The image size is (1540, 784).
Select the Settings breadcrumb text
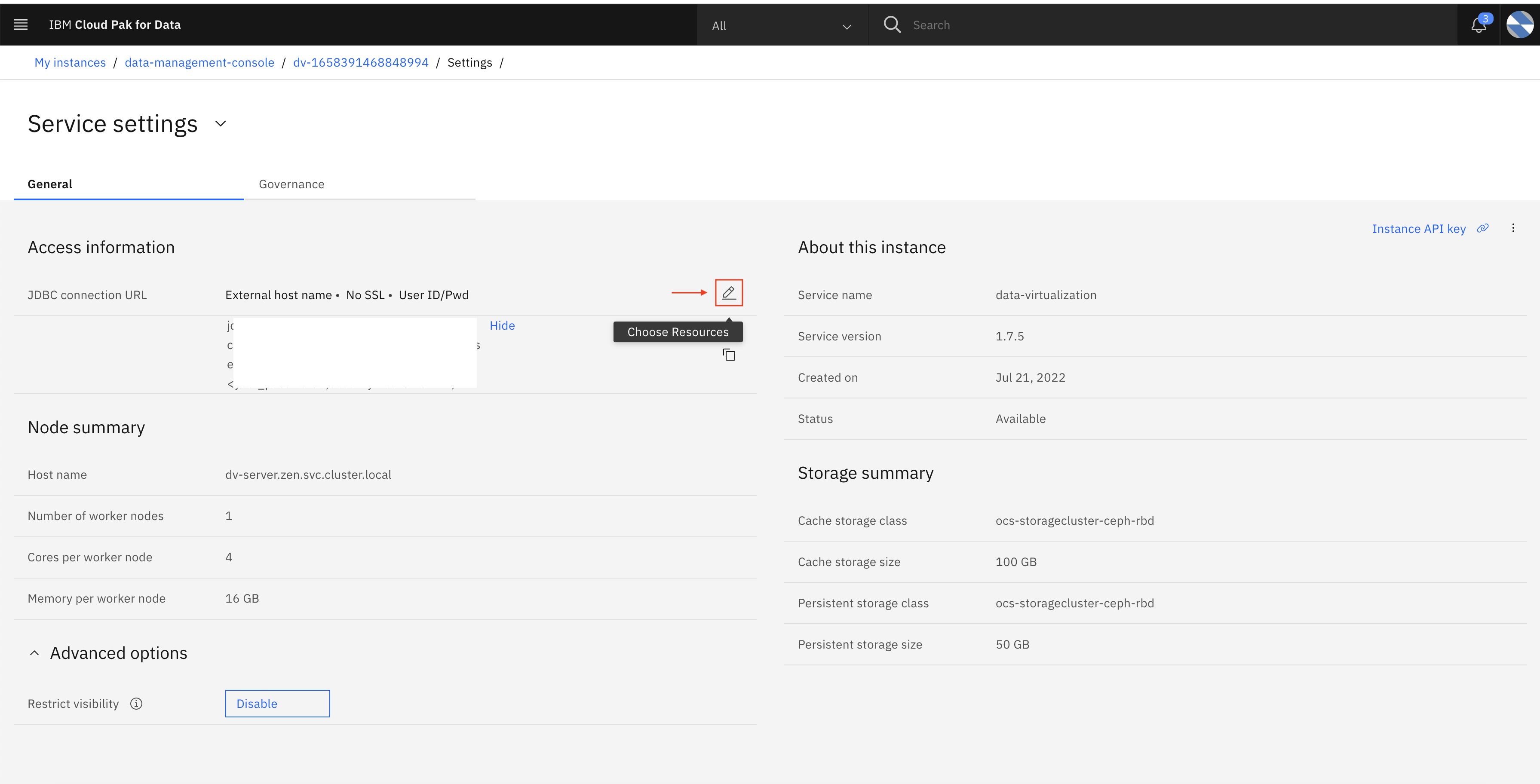469,63
